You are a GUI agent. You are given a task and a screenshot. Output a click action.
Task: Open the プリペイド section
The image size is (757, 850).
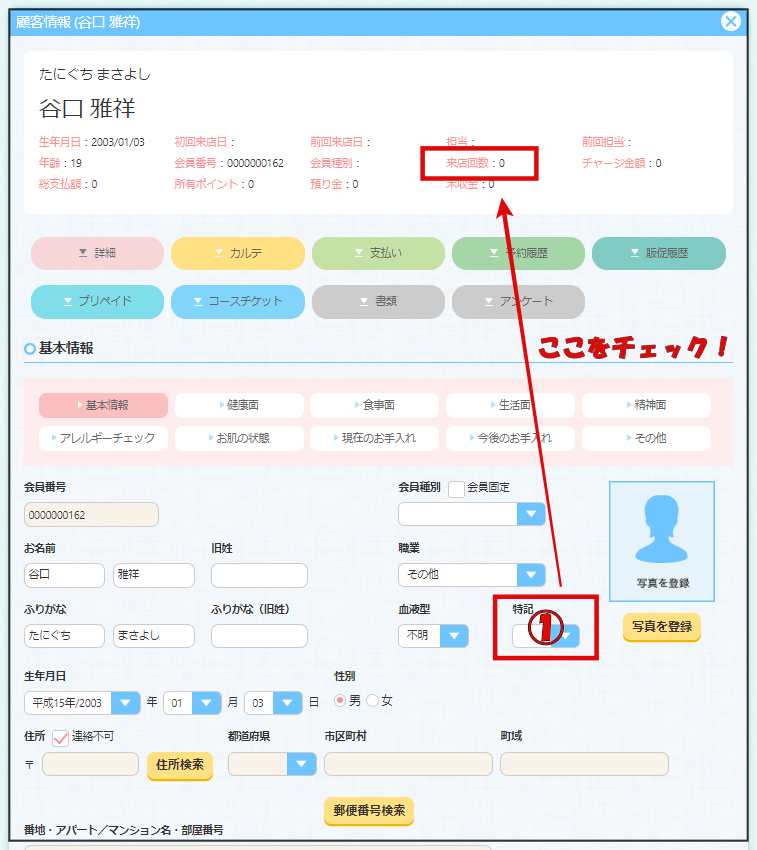click(x=97, y=301)
